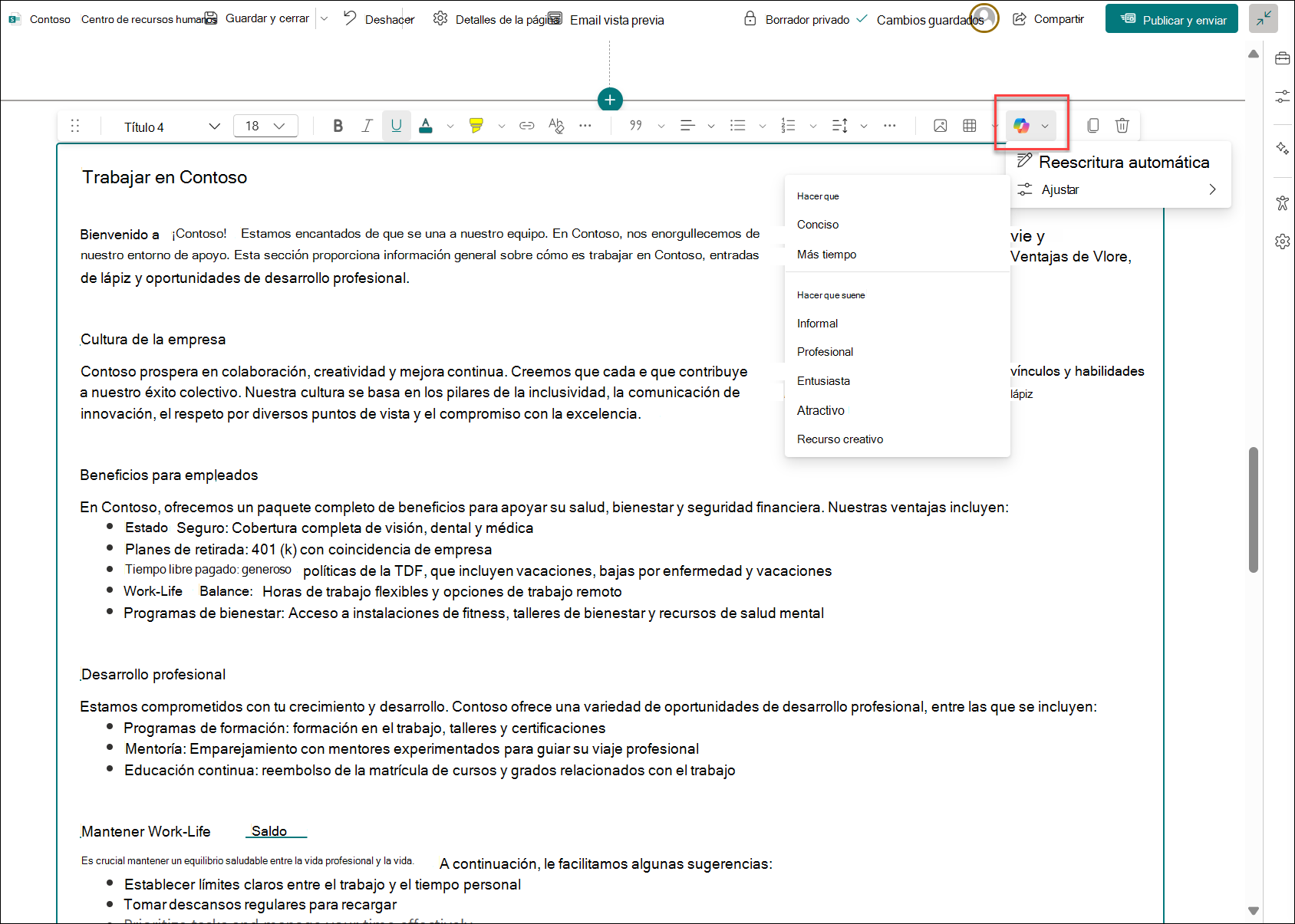Click the Desarrollo profesional heading

click(153, 675)
